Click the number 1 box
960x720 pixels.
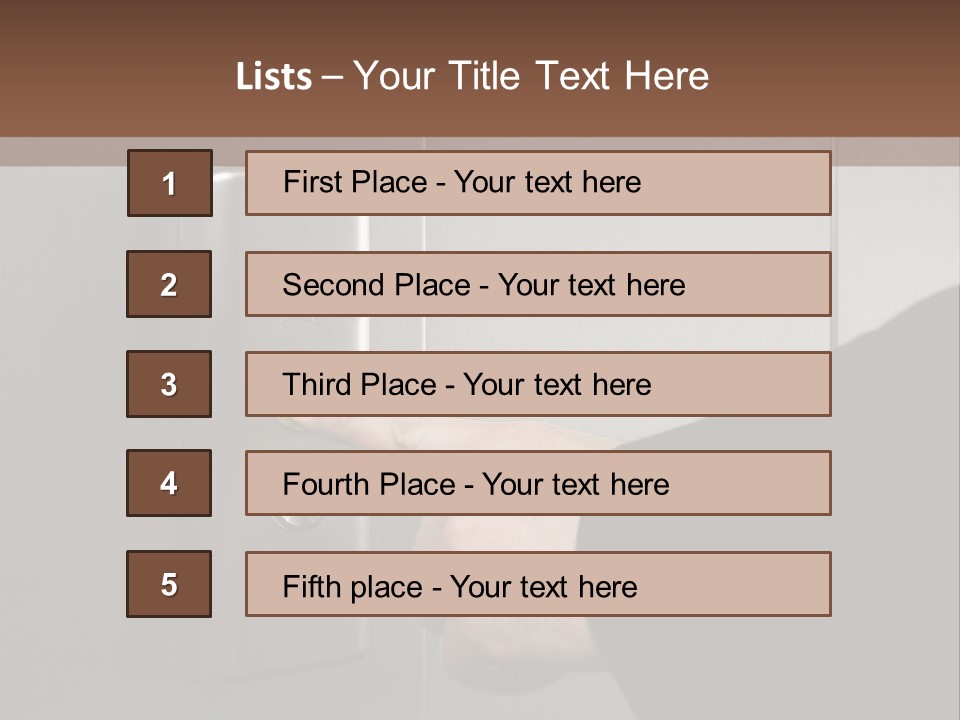pyautogui.click(x=169, y=183)
